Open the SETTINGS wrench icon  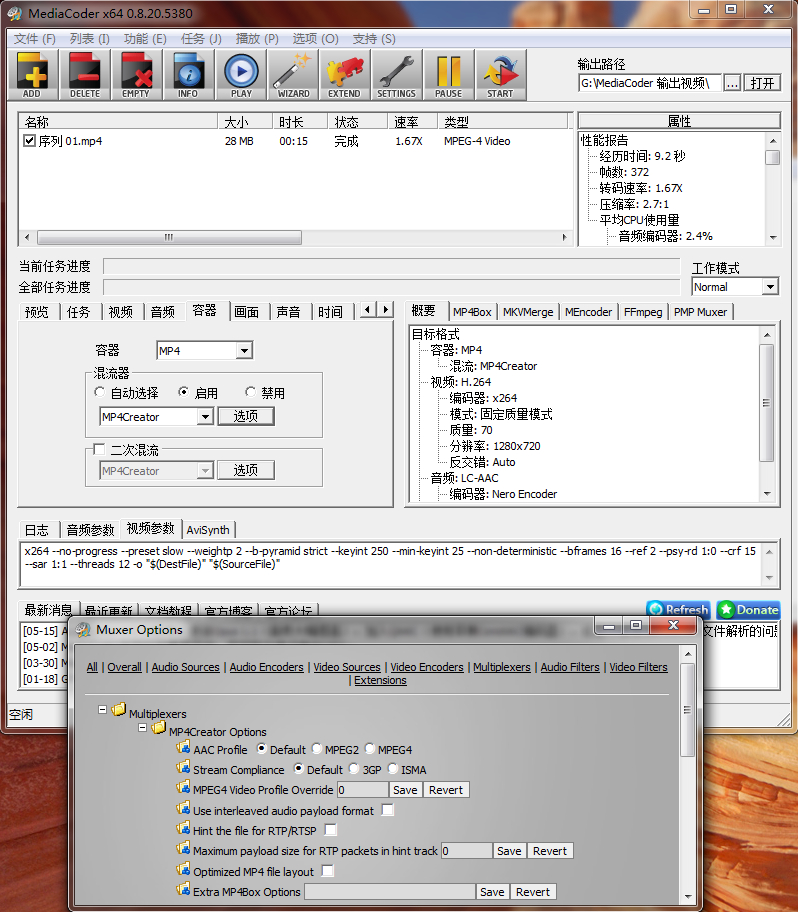point(397,75)
